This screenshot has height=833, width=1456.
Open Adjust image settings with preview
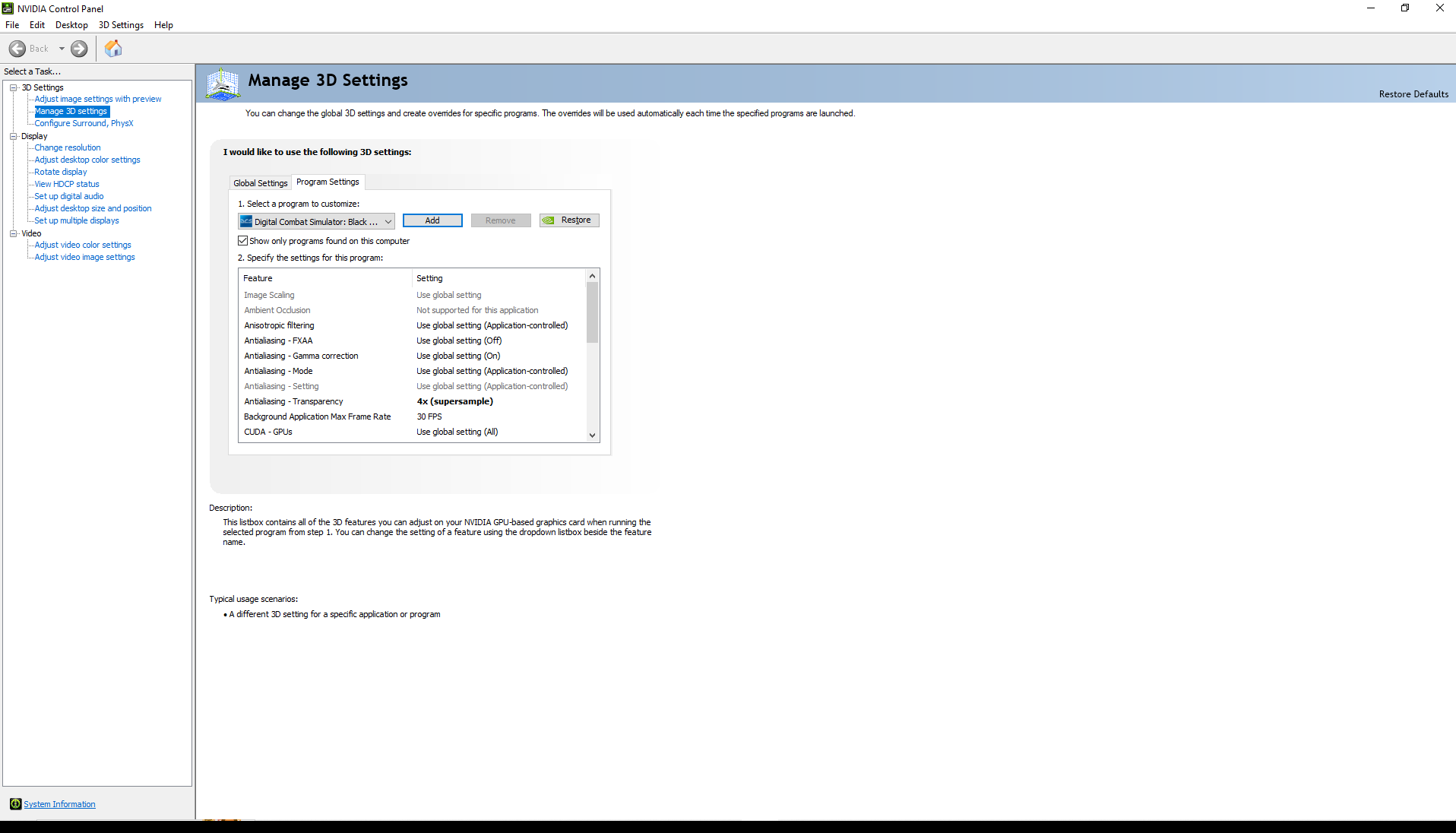98,99
